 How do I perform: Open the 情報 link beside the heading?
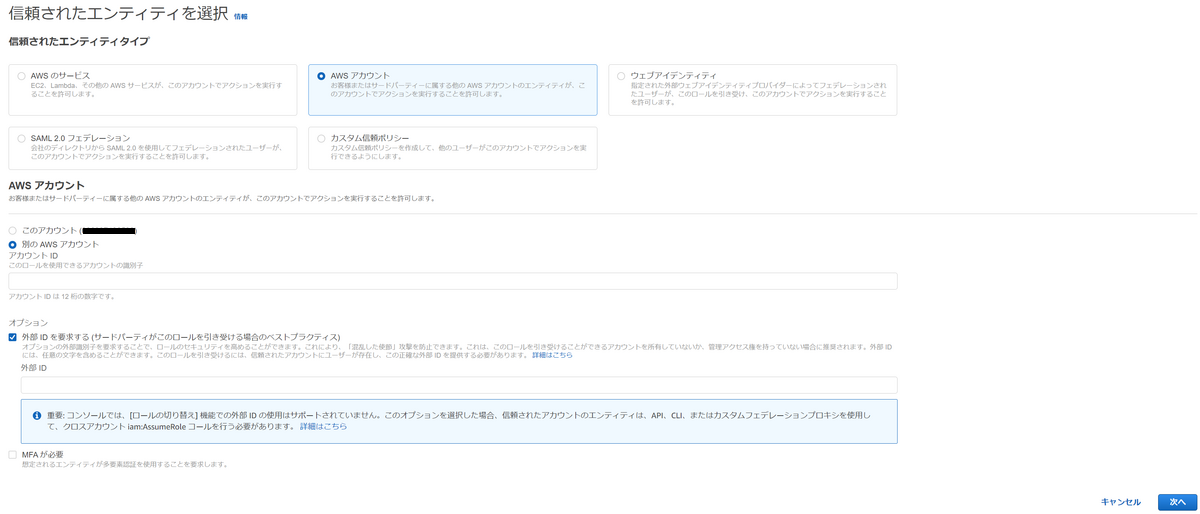(x=241, y=17)
